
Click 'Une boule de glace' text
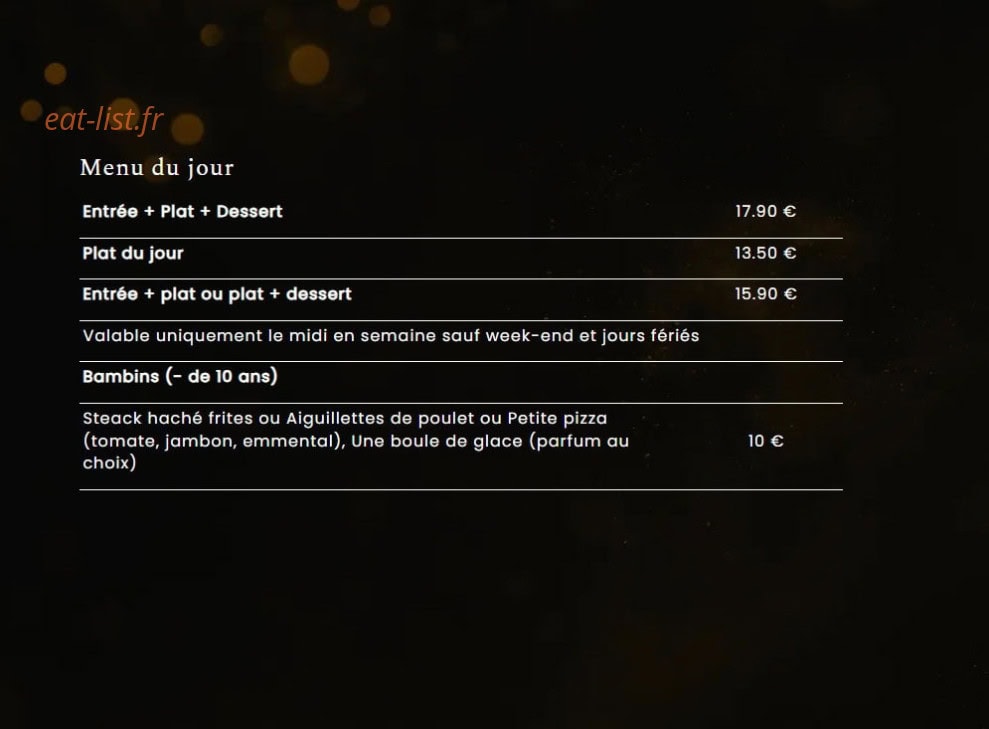437,441
